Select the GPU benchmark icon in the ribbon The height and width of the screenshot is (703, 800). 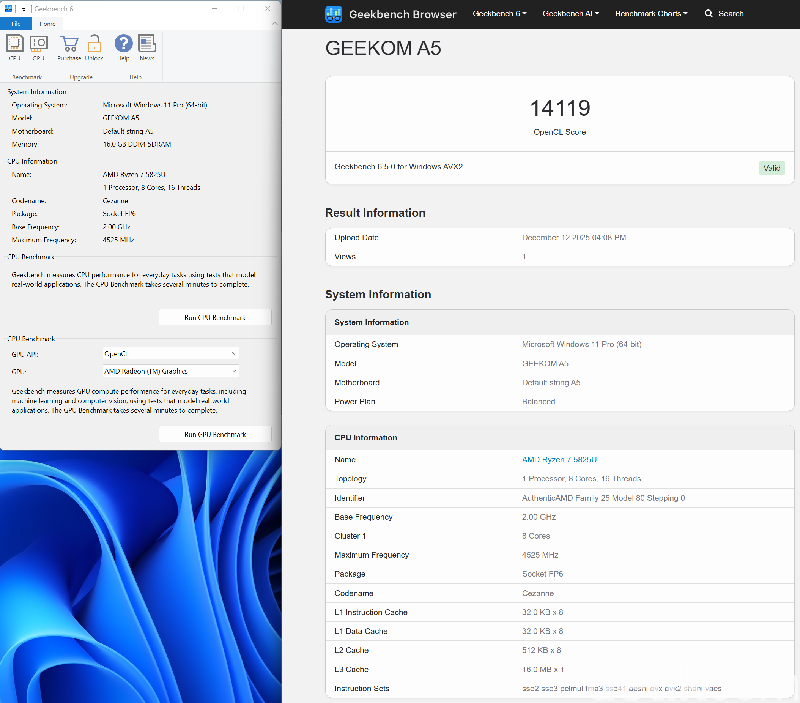[39, 44]
